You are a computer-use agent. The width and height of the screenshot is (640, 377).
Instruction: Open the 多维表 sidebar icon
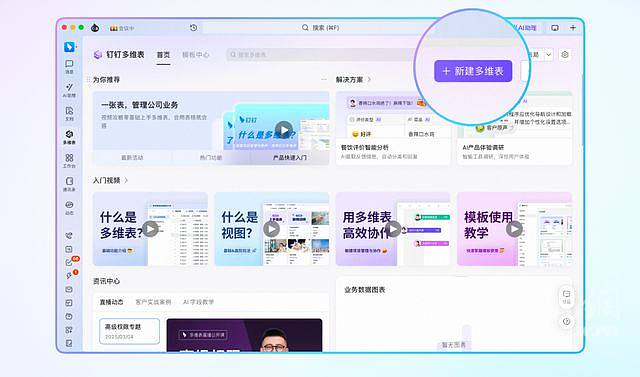point(69,137)
